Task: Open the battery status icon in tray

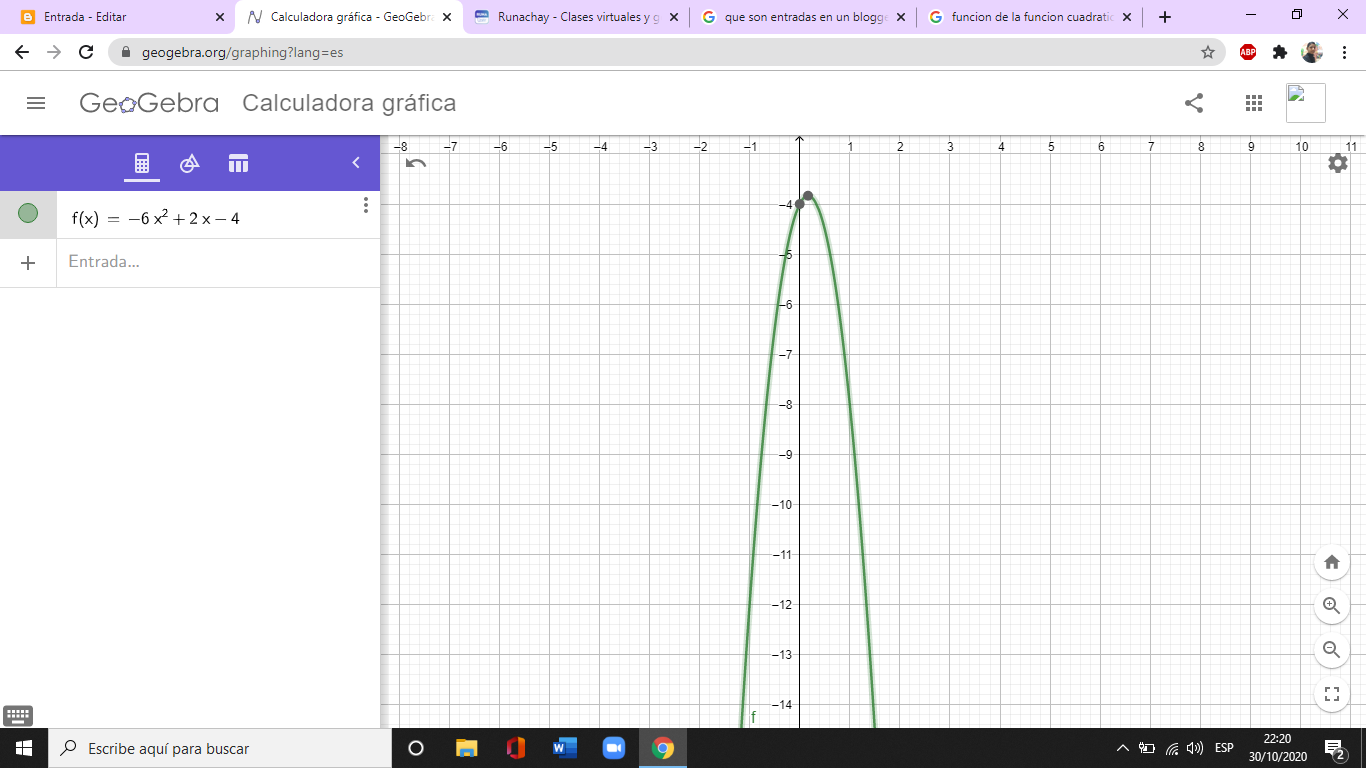Action: coord(1147,748)
